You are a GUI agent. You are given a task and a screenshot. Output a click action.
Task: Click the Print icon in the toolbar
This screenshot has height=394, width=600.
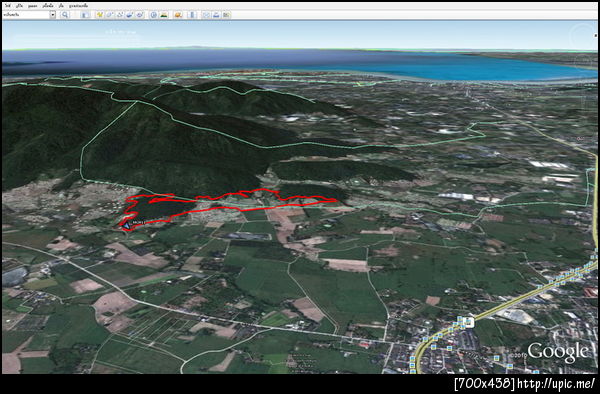pos(216,15)
